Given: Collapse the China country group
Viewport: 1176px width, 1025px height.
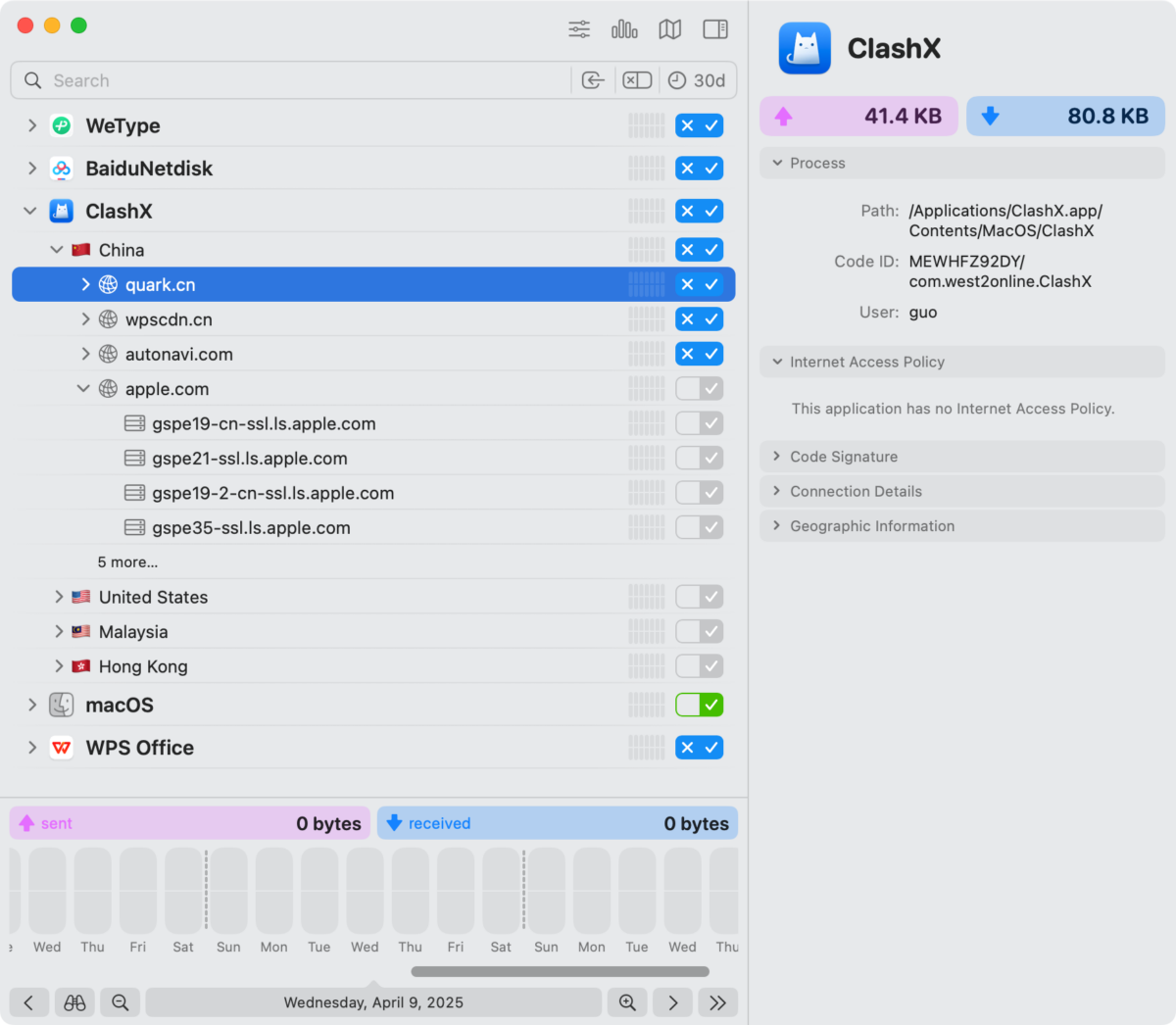Looking at the screenshot, I should [57, 250].
